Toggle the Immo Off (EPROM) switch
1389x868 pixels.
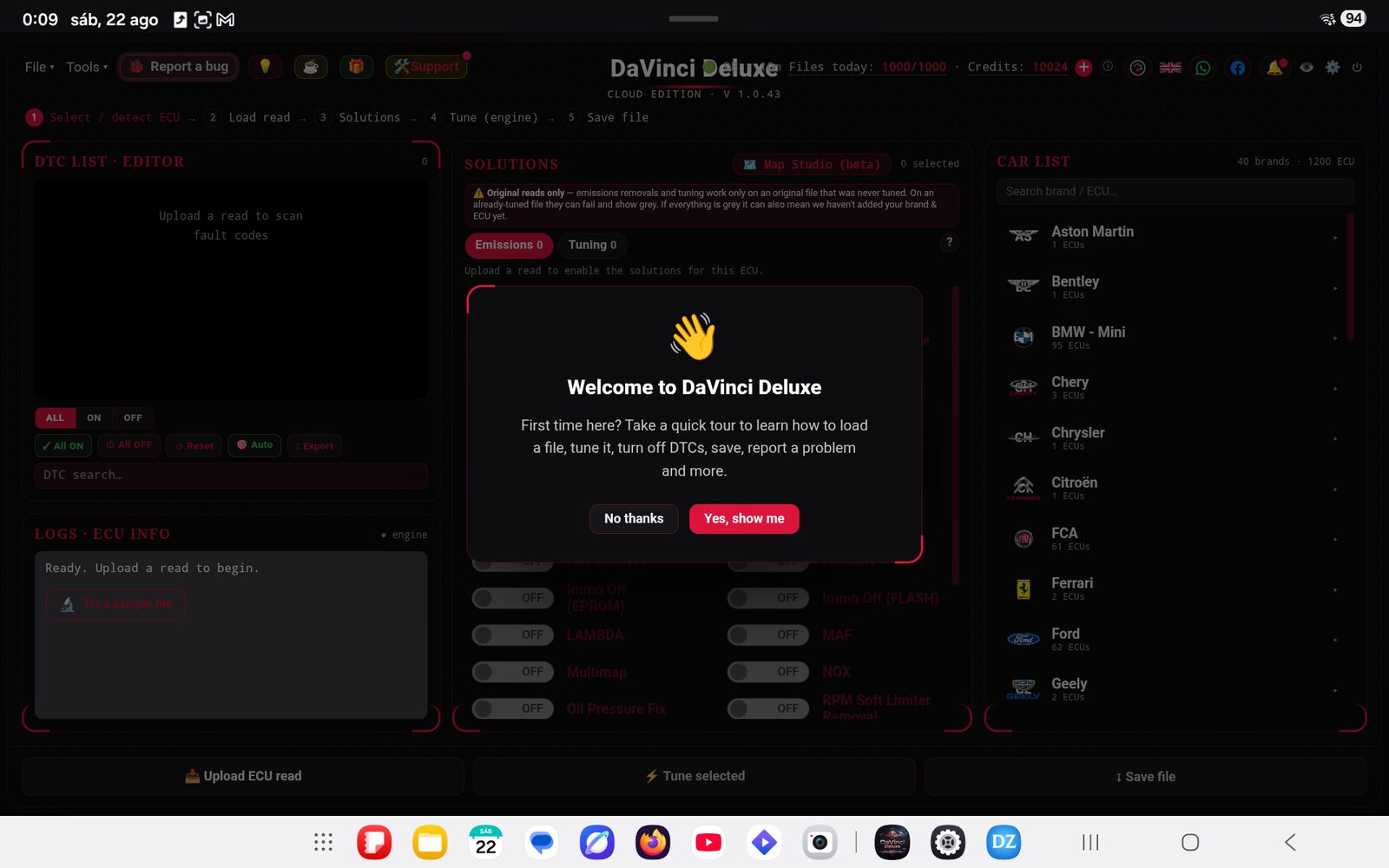coord(513,598)
